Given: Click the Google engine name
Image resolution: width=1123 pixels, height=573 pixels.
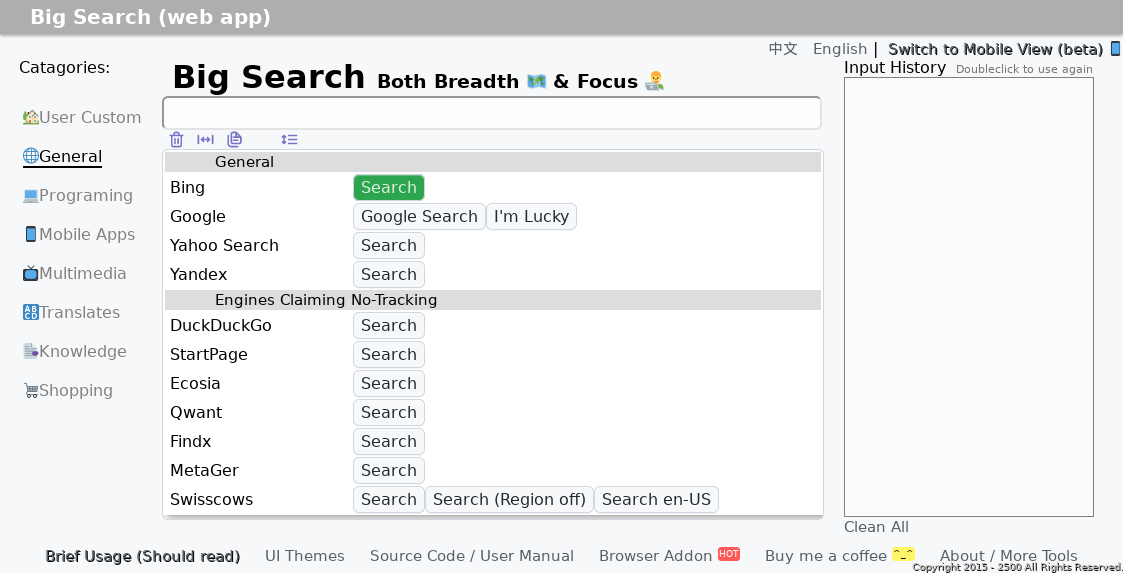Looking at the screenshot, I should (x=198, y=216).
